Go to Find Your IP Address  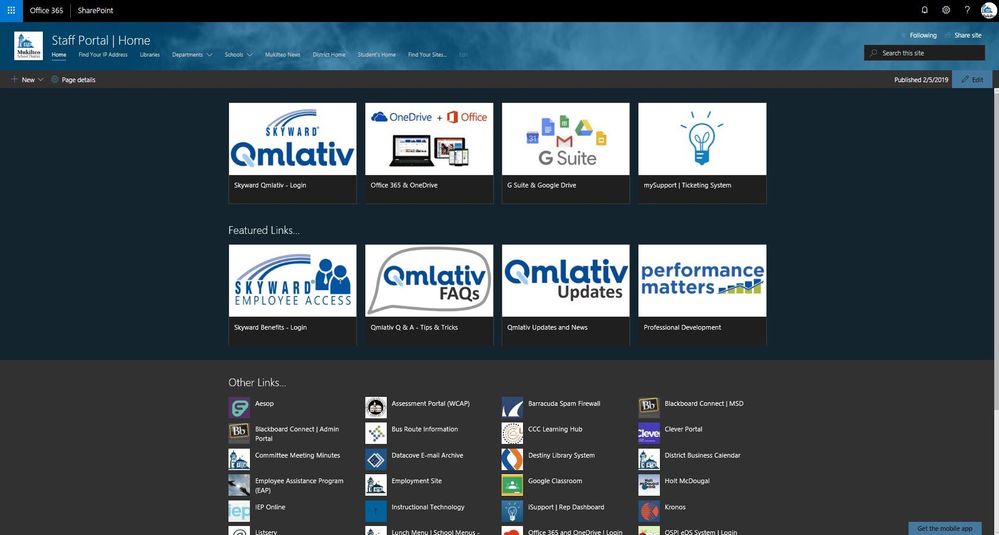point(103,55)
